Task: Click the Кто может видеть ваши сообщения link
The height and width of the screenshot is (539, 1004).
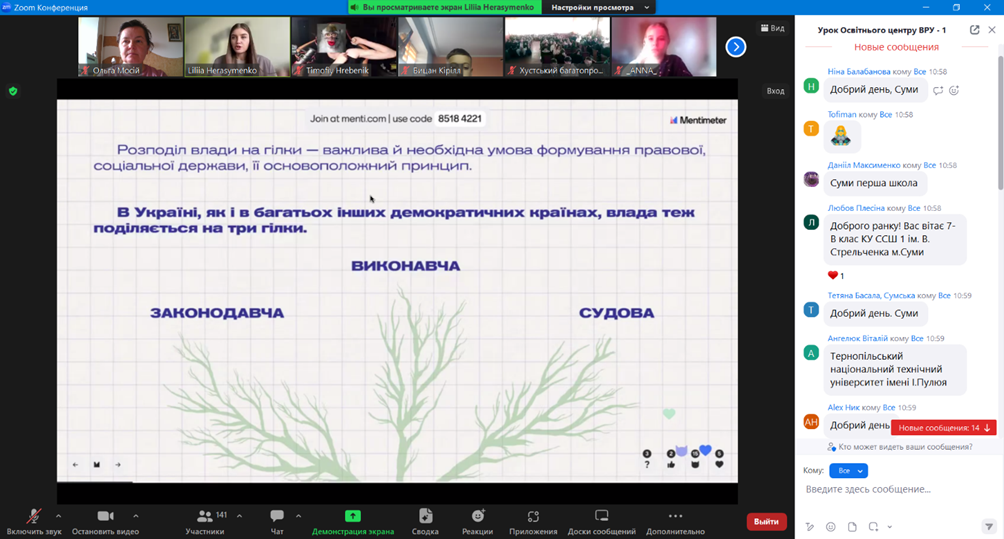Action: point(904,447)
